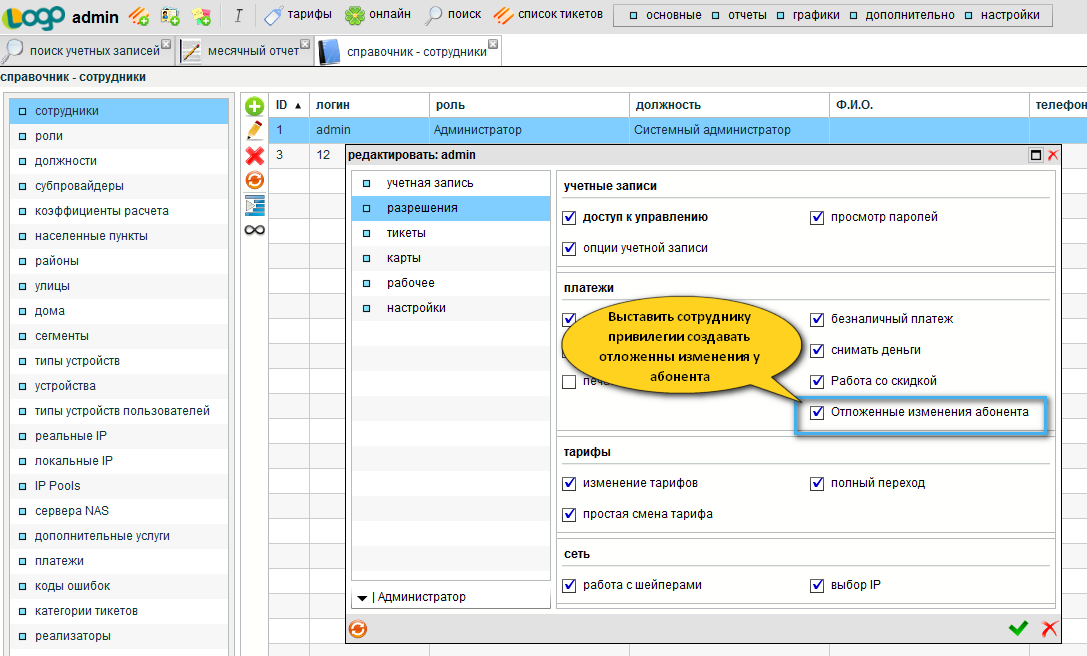1087x656 pixels.
Task: Disable the снимать деньги checkbox
Action: click(x=817, y=350)
